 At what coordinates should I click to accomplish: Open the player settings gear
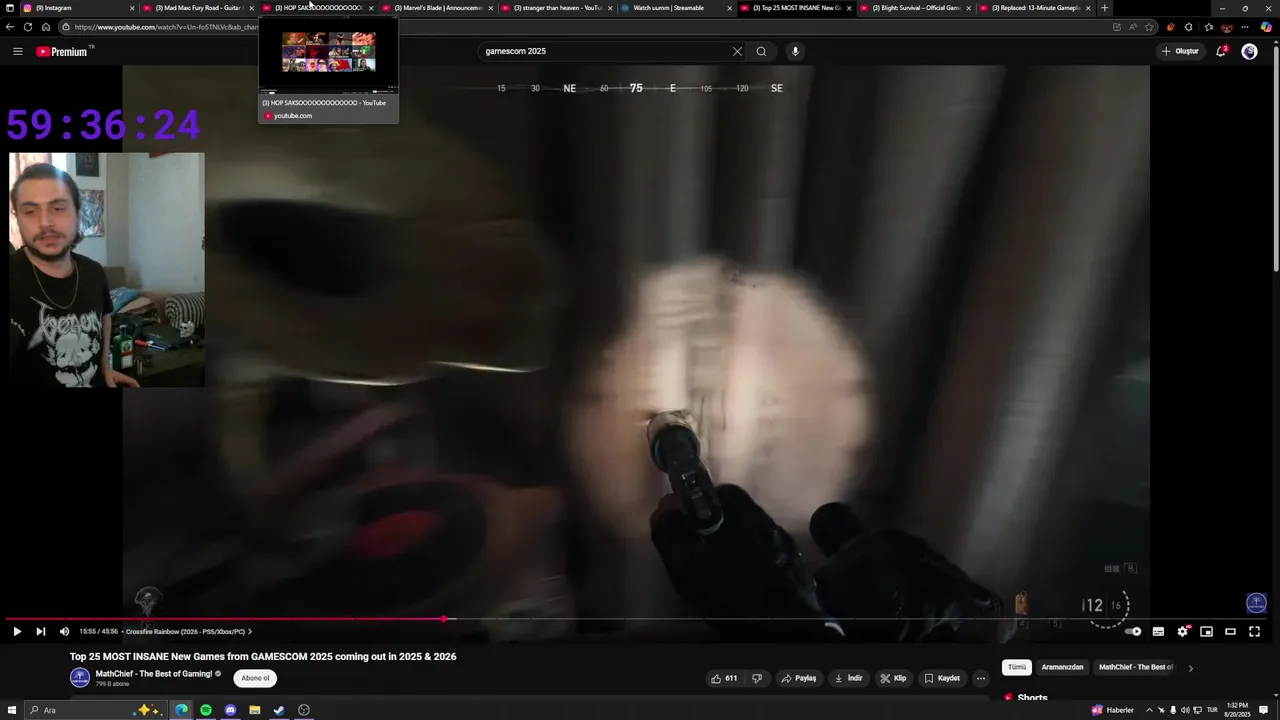(1182, 631)
